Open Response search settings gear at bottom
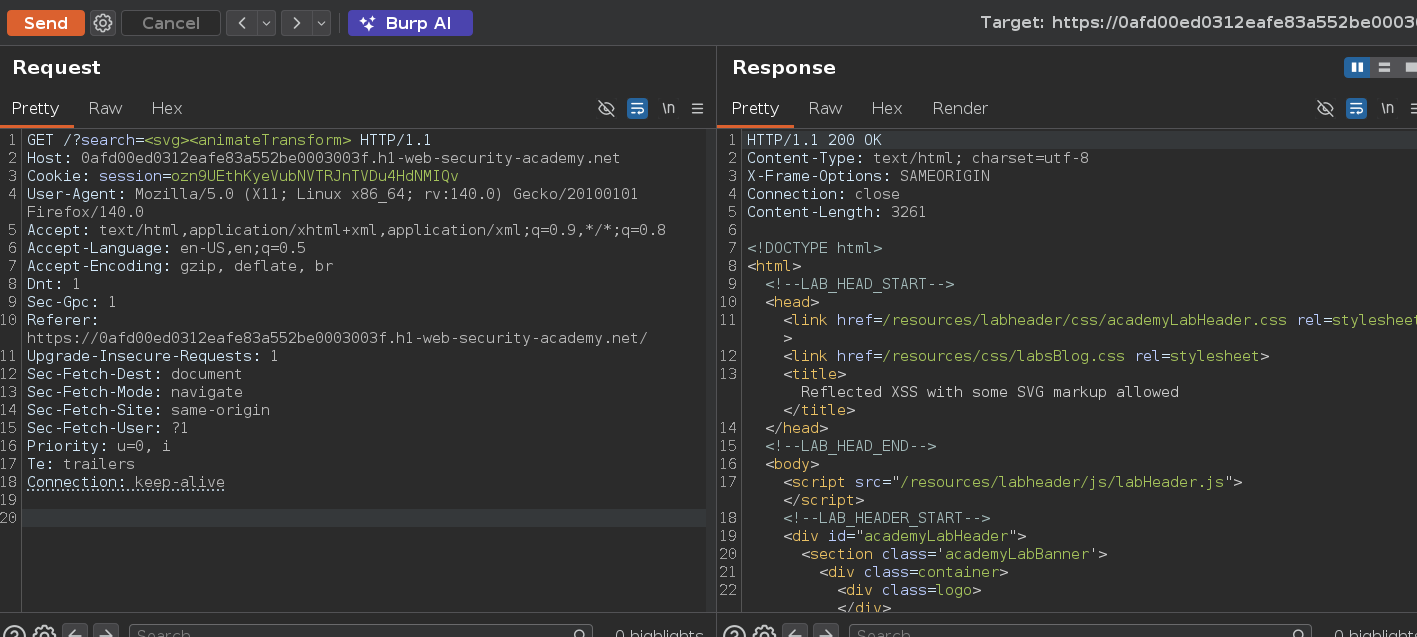The width and height of the screenshot is (1417, 637). point(763,632)
